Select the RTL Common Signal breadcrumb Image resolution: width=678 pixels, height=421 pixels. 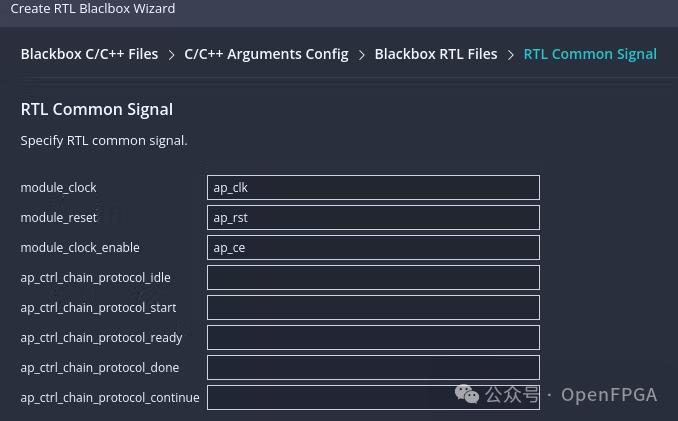[590, 54]
